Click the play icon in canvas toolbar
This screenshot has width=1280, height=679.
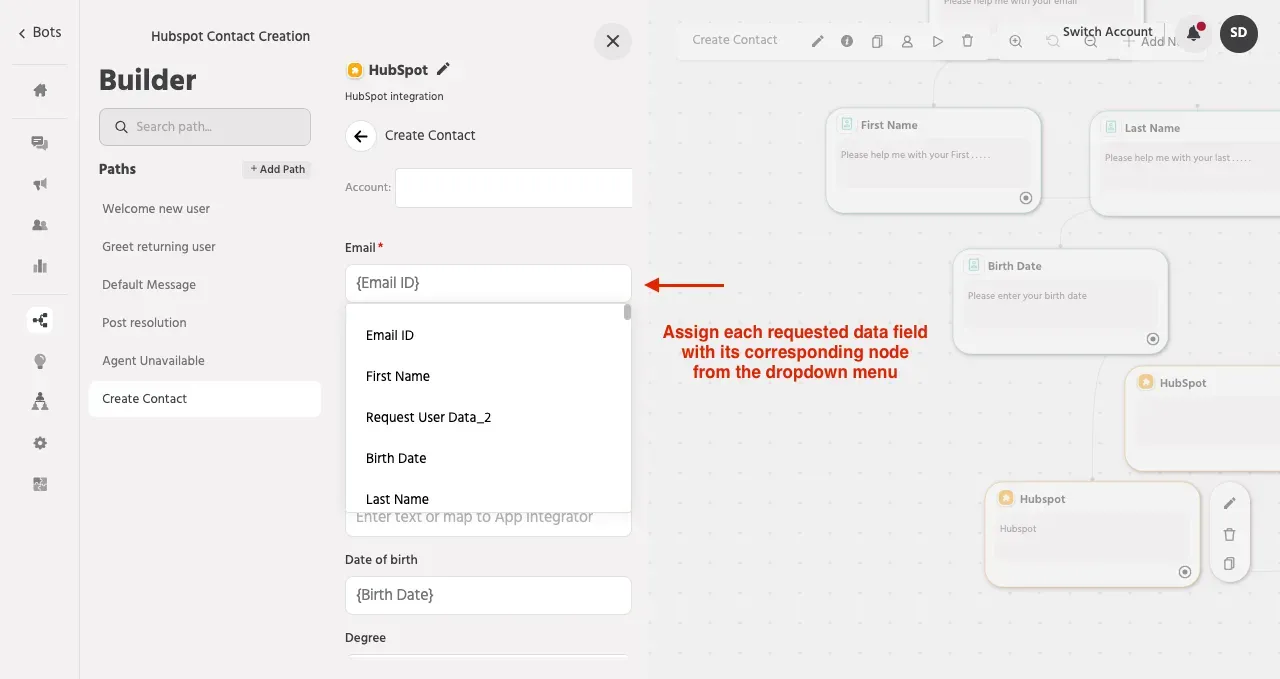point(937,41)
